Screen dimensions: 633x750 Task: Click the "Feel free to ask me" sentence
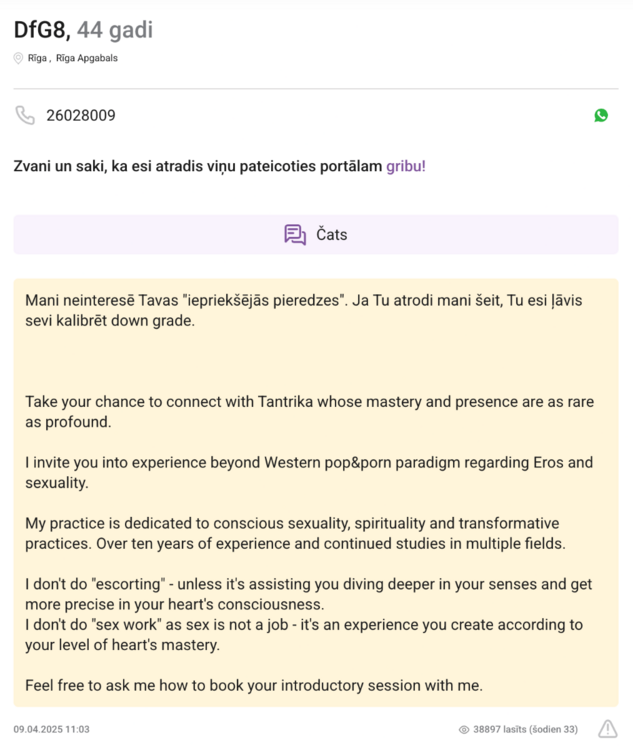point(254,685)
